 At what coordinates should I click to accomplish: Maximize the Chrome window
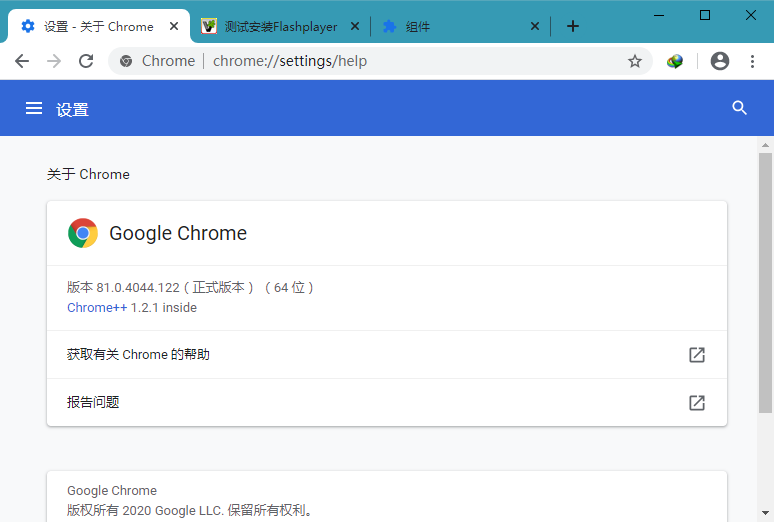(705, 15)
